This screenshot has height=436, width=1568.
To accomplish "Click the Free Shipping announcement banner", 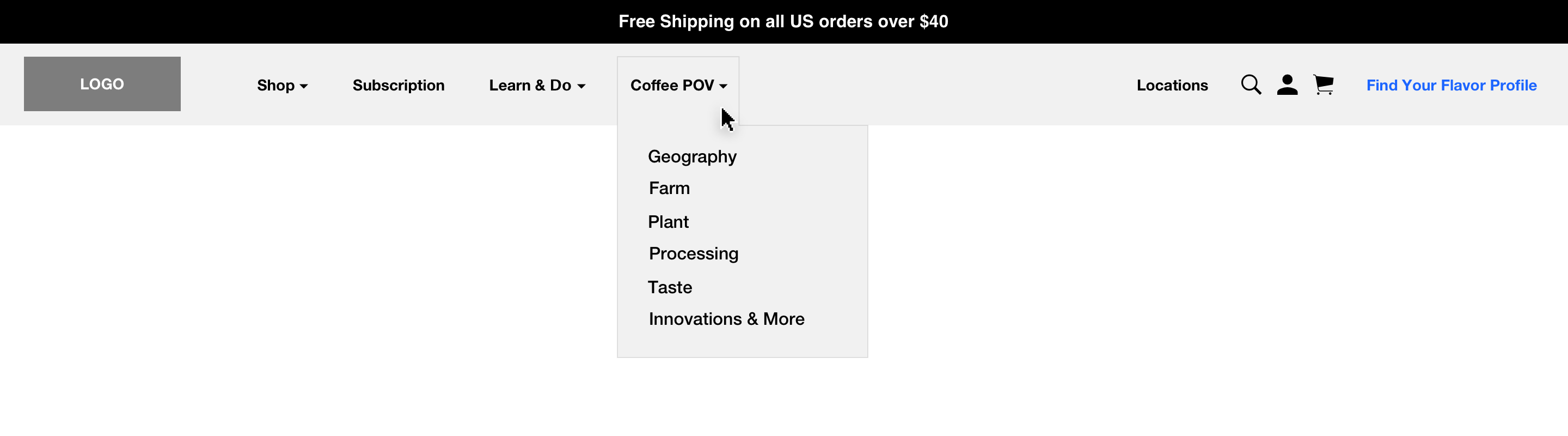I will [784, 22].
